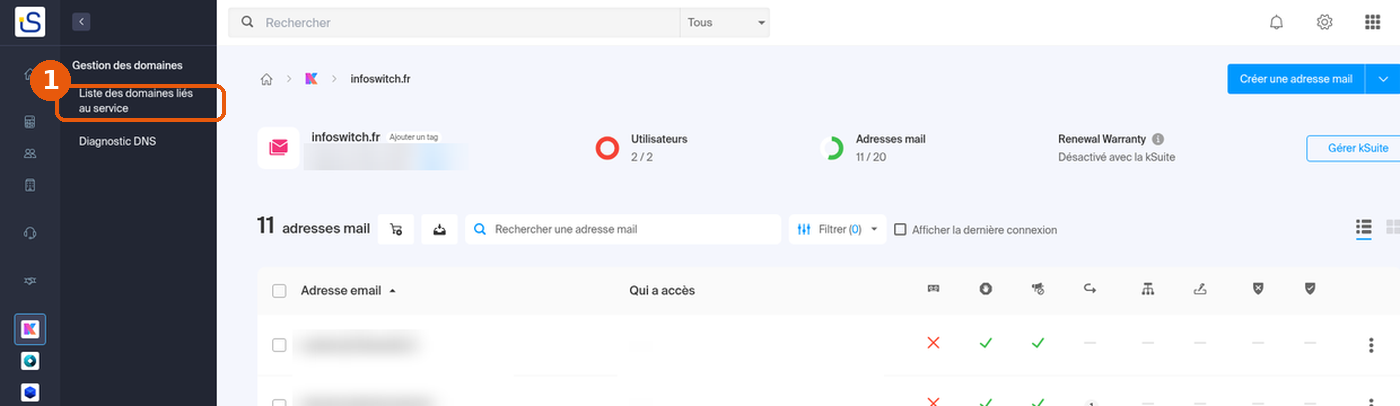This screenshot has height=406, width=1400.
Task: Open the building icon in left rail
Action: click(30, 185)
